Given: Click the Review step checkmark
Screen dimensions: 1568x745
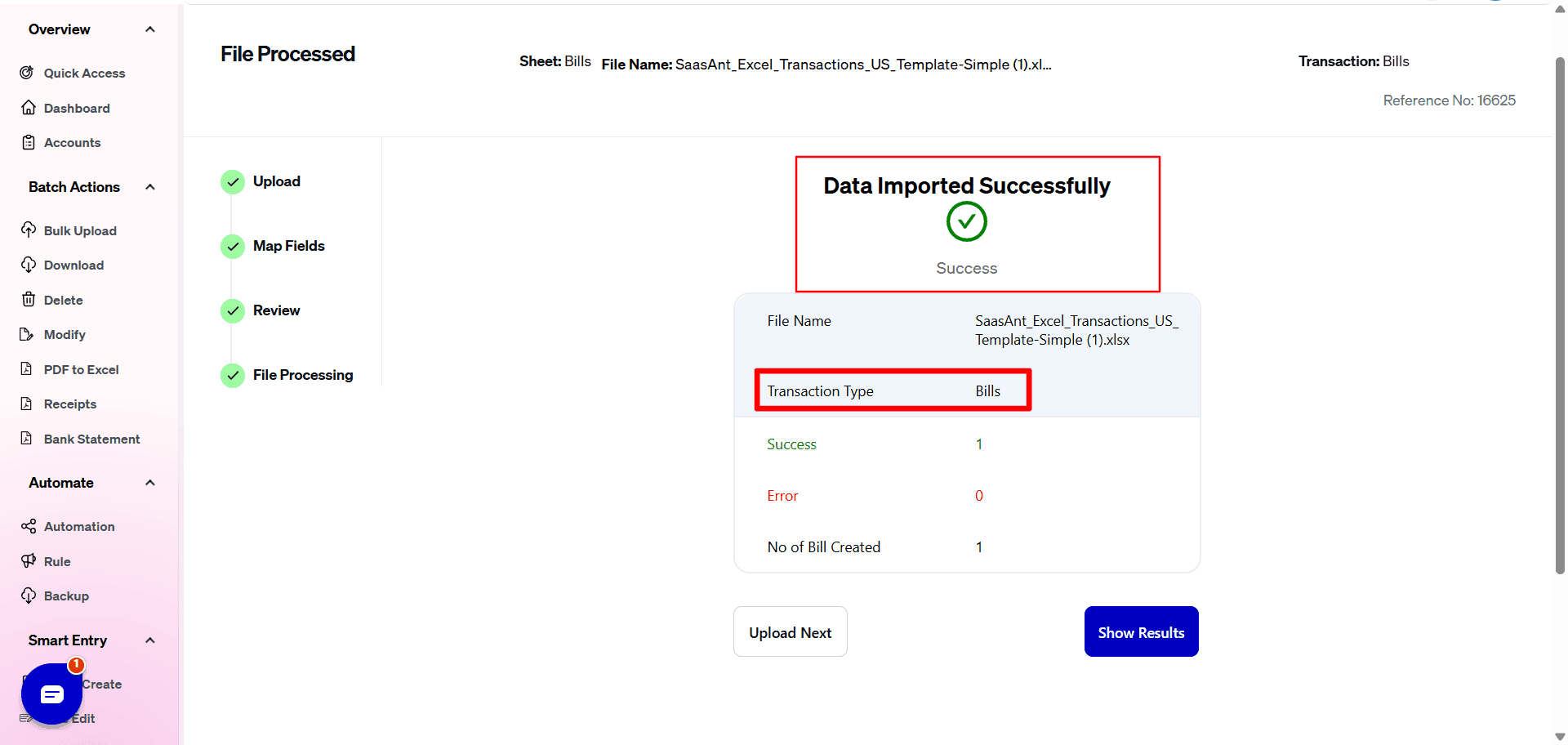Looking at the screenshot, I should click(x=233, y=310).
